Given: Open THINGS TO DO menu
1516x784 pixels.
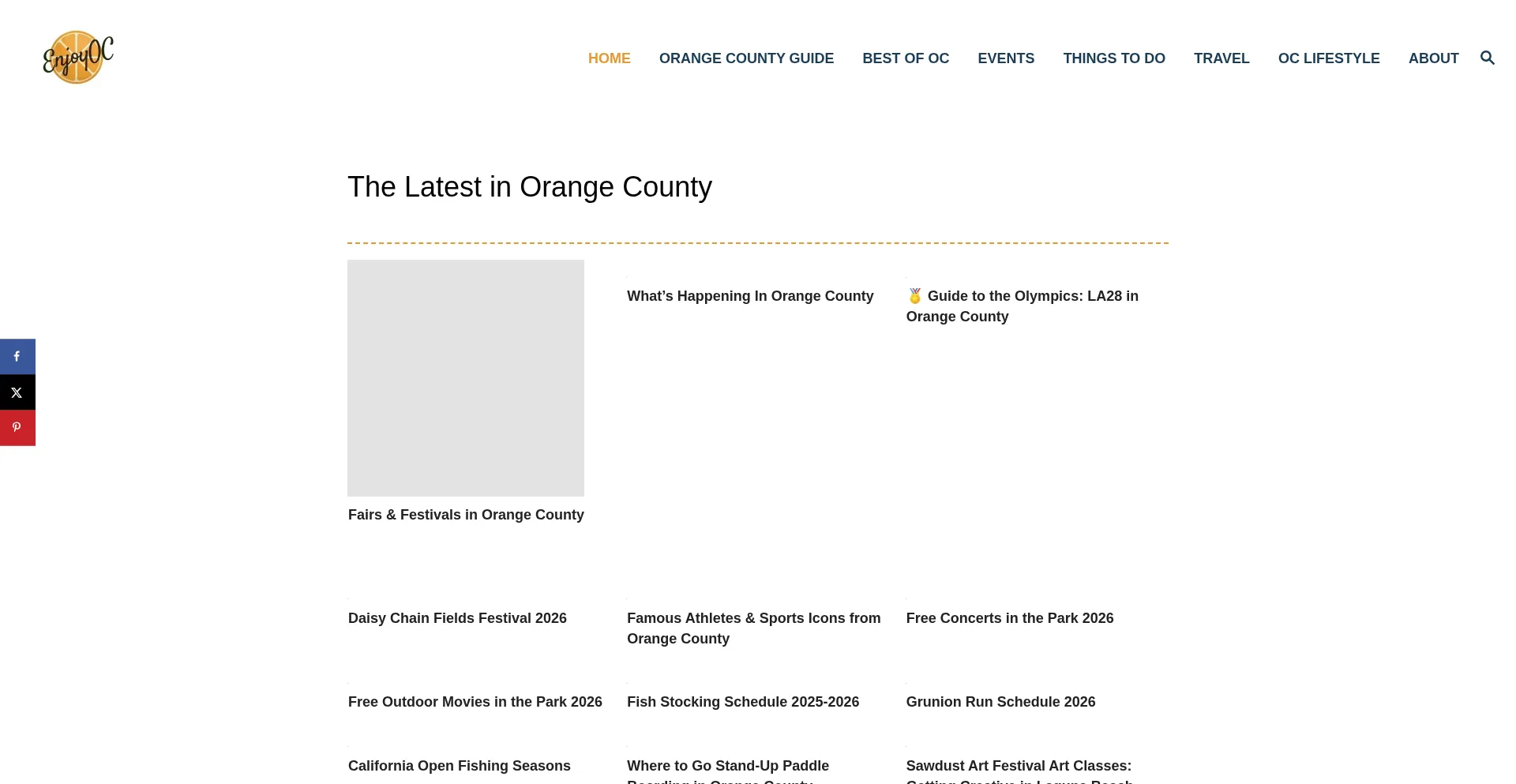Looking at the screenshot, I should (x=1114, y=58).
